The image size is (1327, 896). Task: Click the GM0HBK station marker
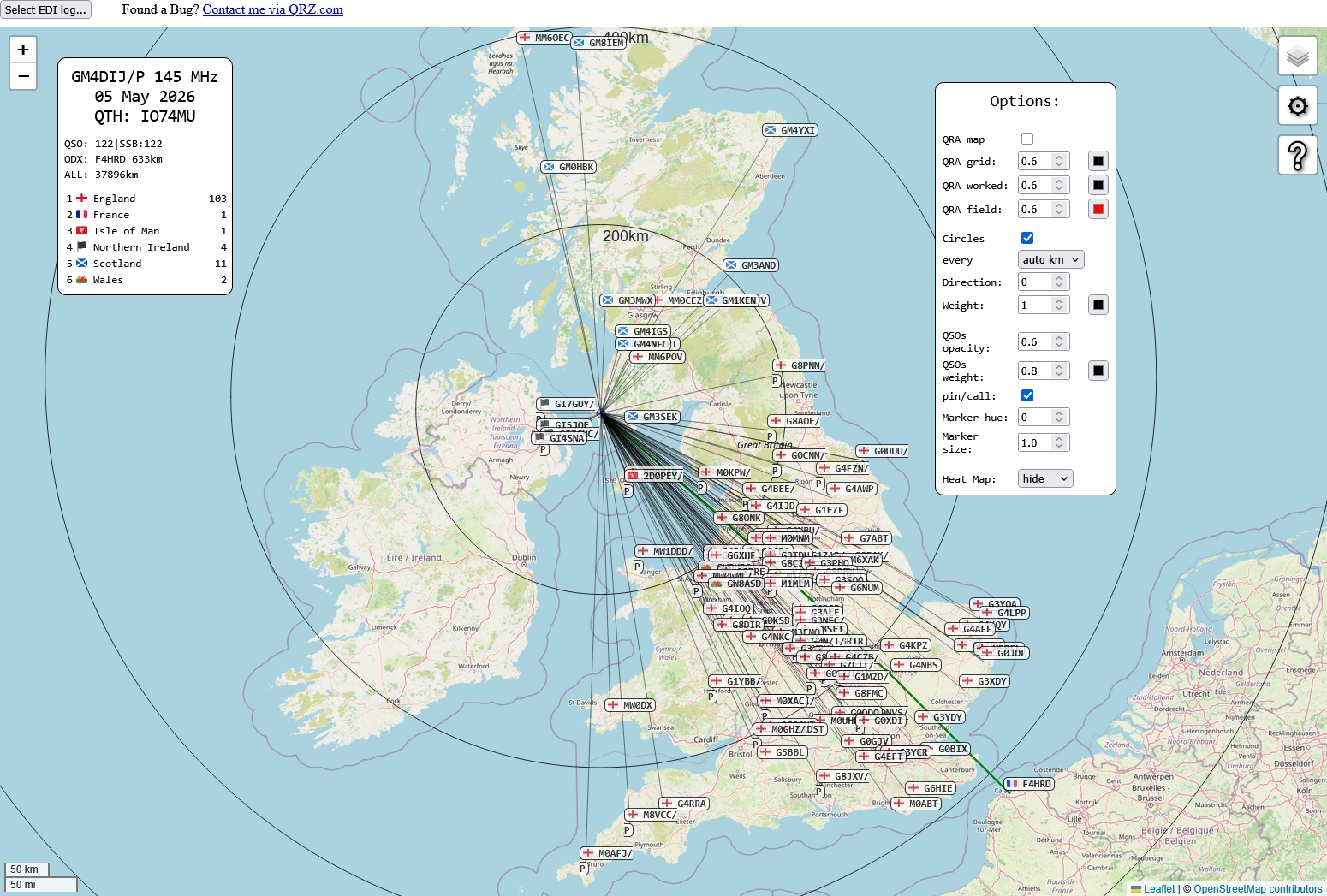(568, 167)
